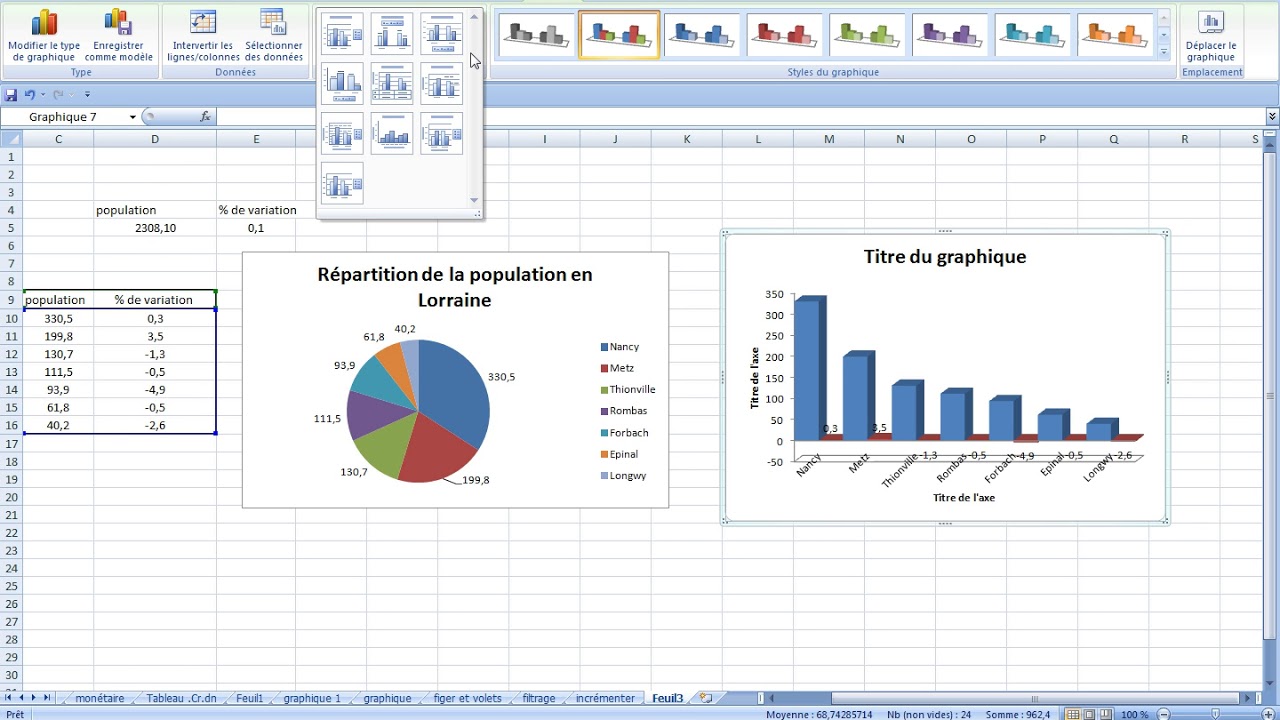Switch to Tableau .Cr.dn sheet tab
Screen dimensions: 1280x720
181,698
